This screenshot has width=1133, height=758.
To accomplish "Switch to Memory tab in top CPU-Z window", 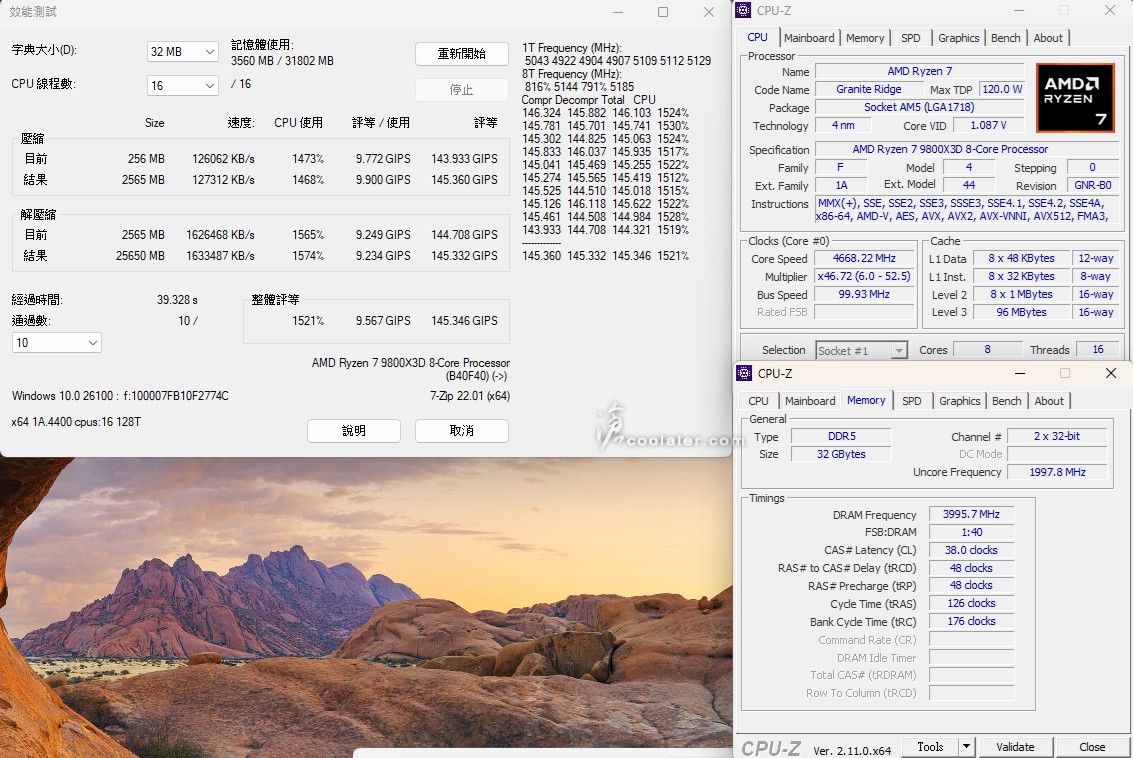I will pos(865,38).
